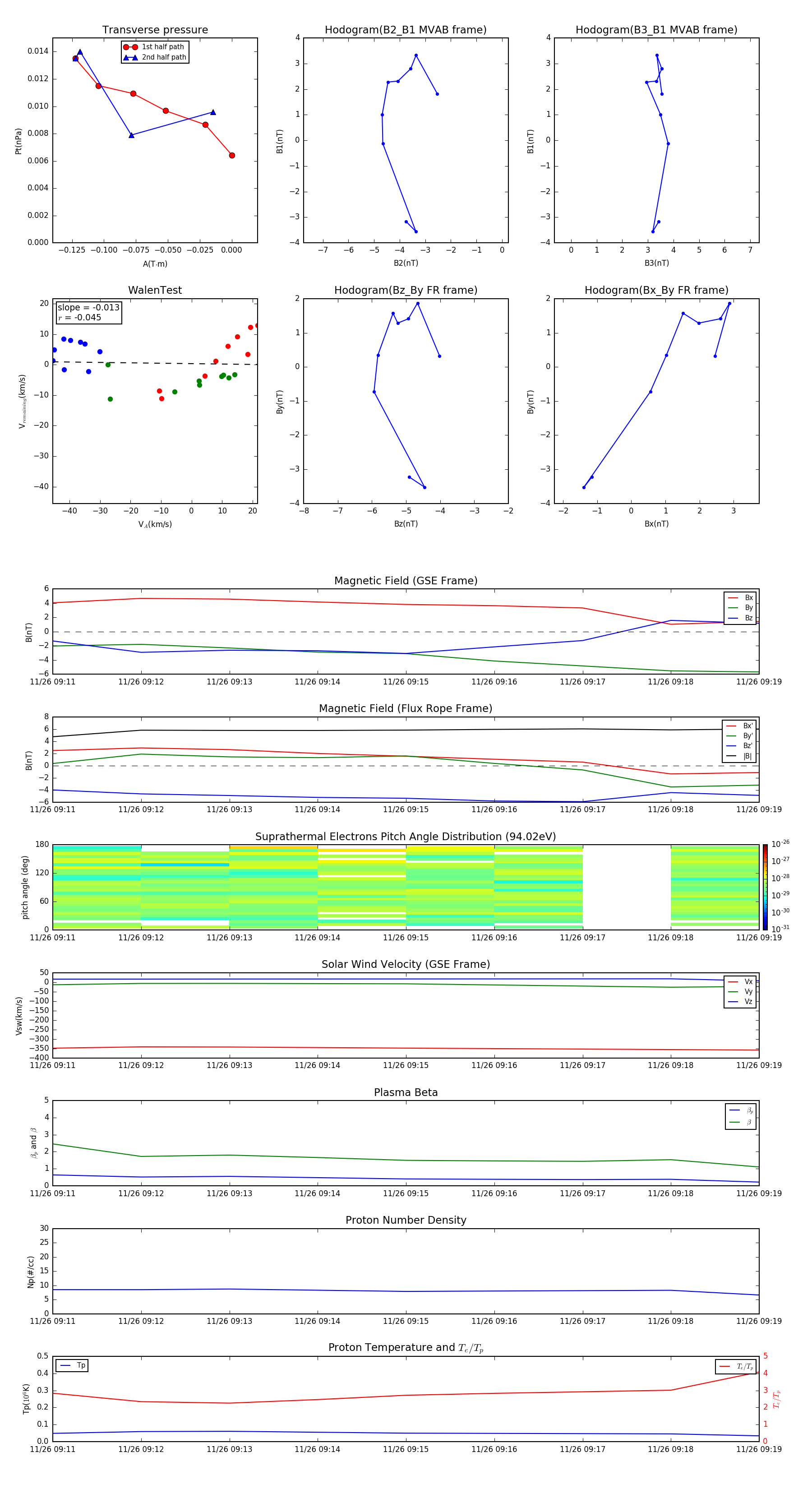Click the '|B|' legend entry in Flux Rope plot
The height and width of the screenshot is (1489, 812).
click(740, 756)
